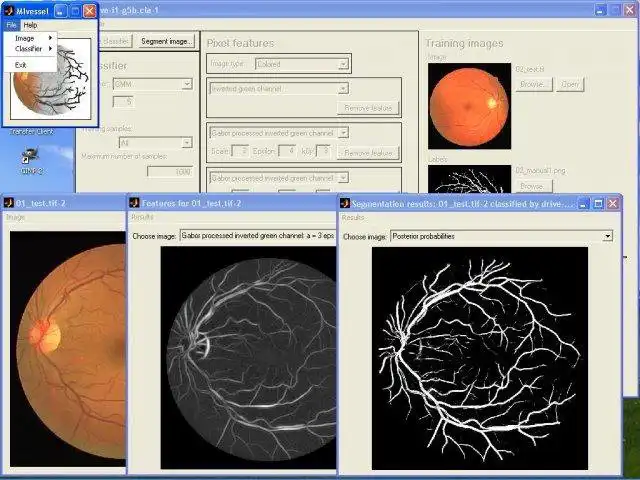
Task: Click the Labels vessel thumbnail
Action: [x=469, y=179]
